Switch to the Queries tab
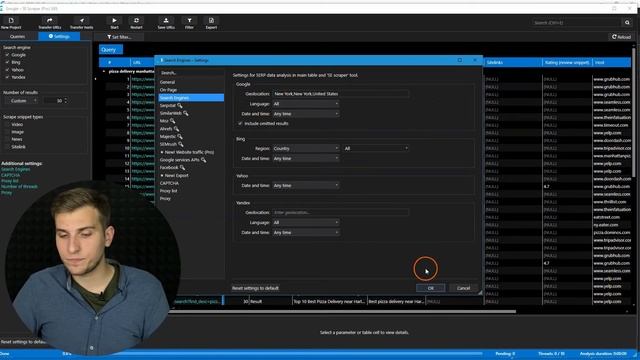The height and width of the screenshot is (360, 640). (18, 36)
